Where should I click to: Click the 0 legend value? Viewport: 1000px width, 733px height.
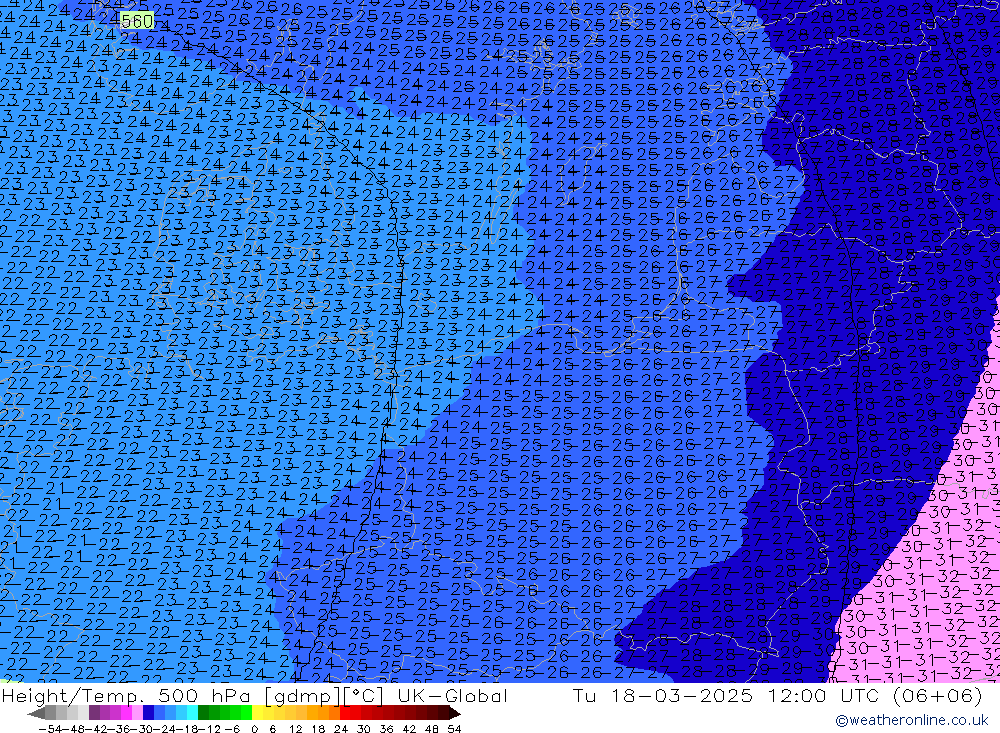tap(254, 729)
